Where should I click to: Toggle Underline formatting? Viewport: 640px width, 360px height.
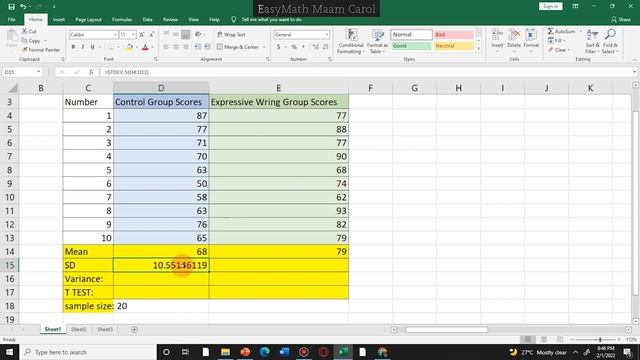coord(93,47)
